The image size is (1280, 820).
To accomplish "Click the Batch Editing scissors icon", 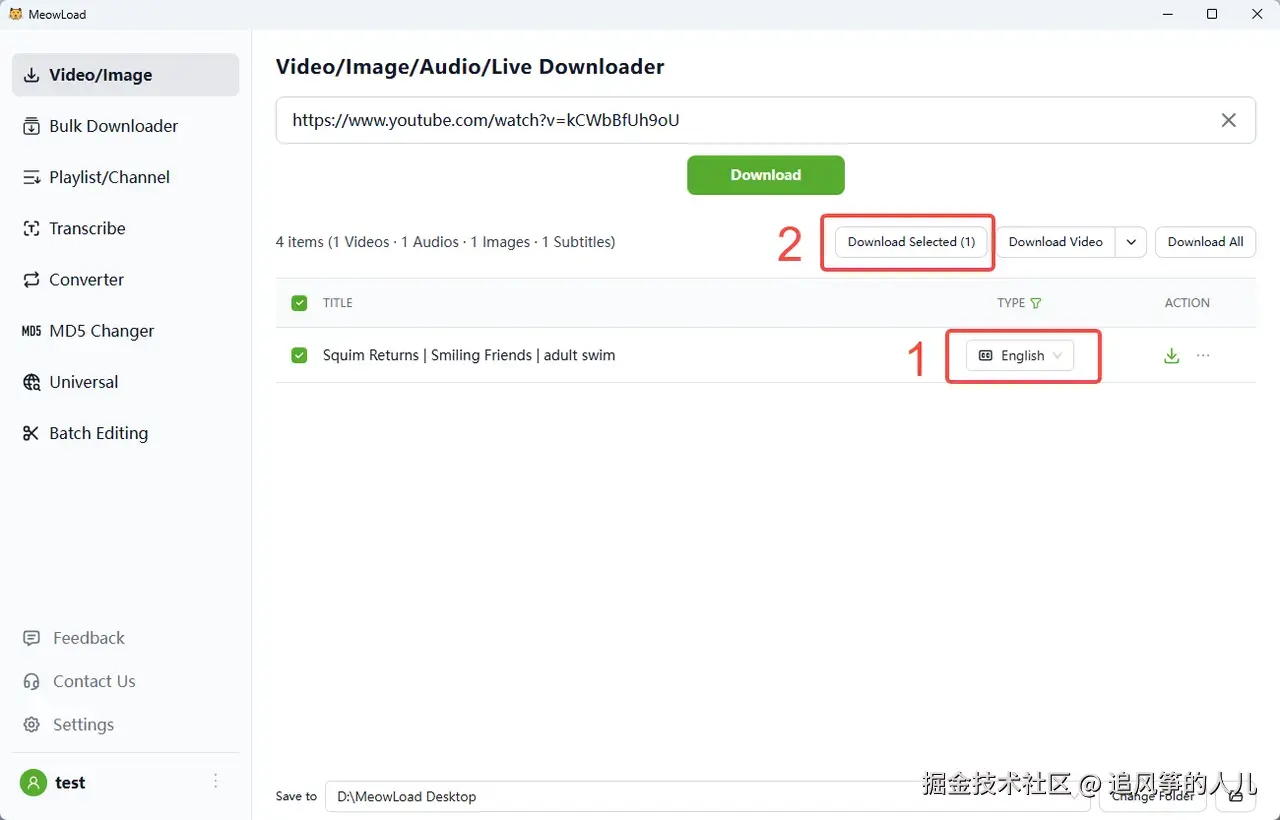I will [x=31, y=433].
